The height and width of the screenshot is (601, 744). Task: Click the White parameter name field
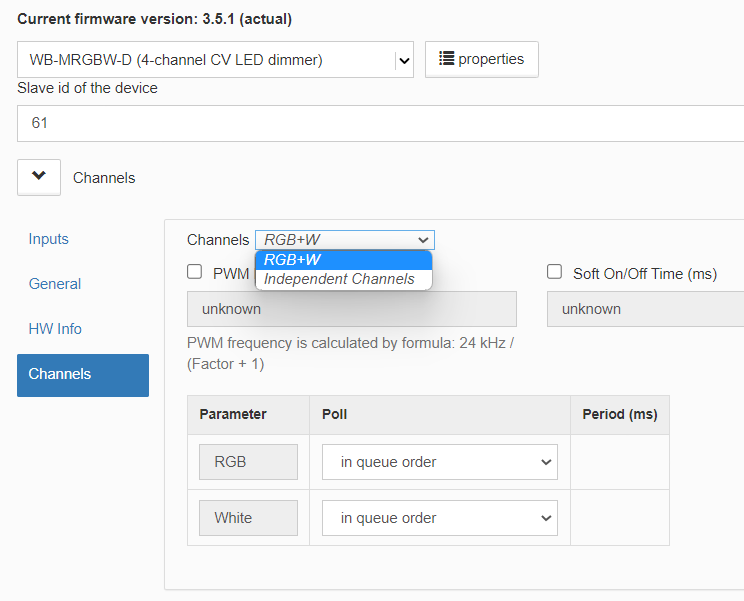pos(248,518)
